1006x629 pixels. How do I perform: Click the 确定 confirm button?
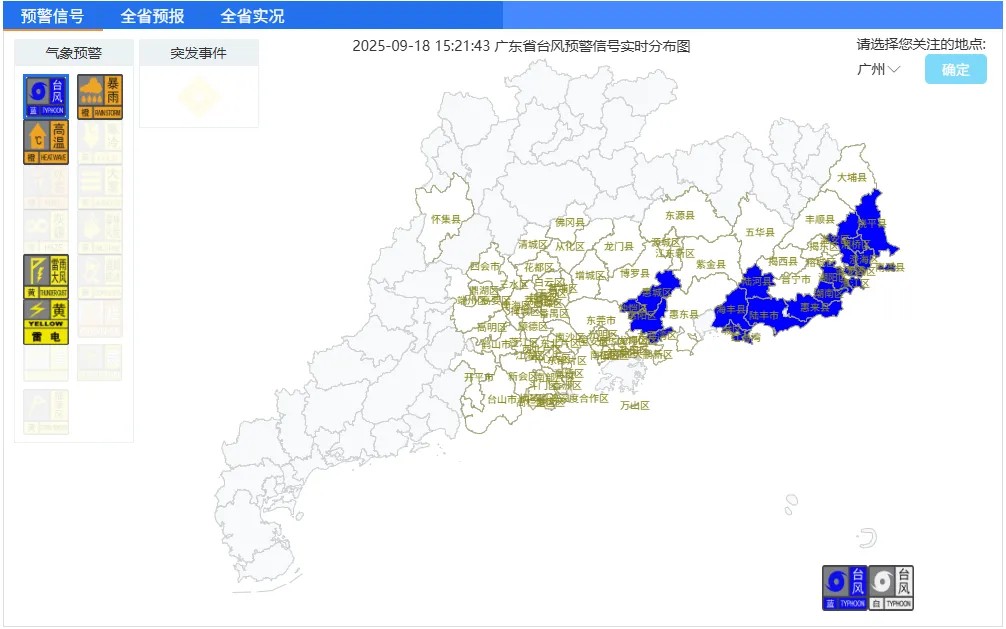[955, 69]
